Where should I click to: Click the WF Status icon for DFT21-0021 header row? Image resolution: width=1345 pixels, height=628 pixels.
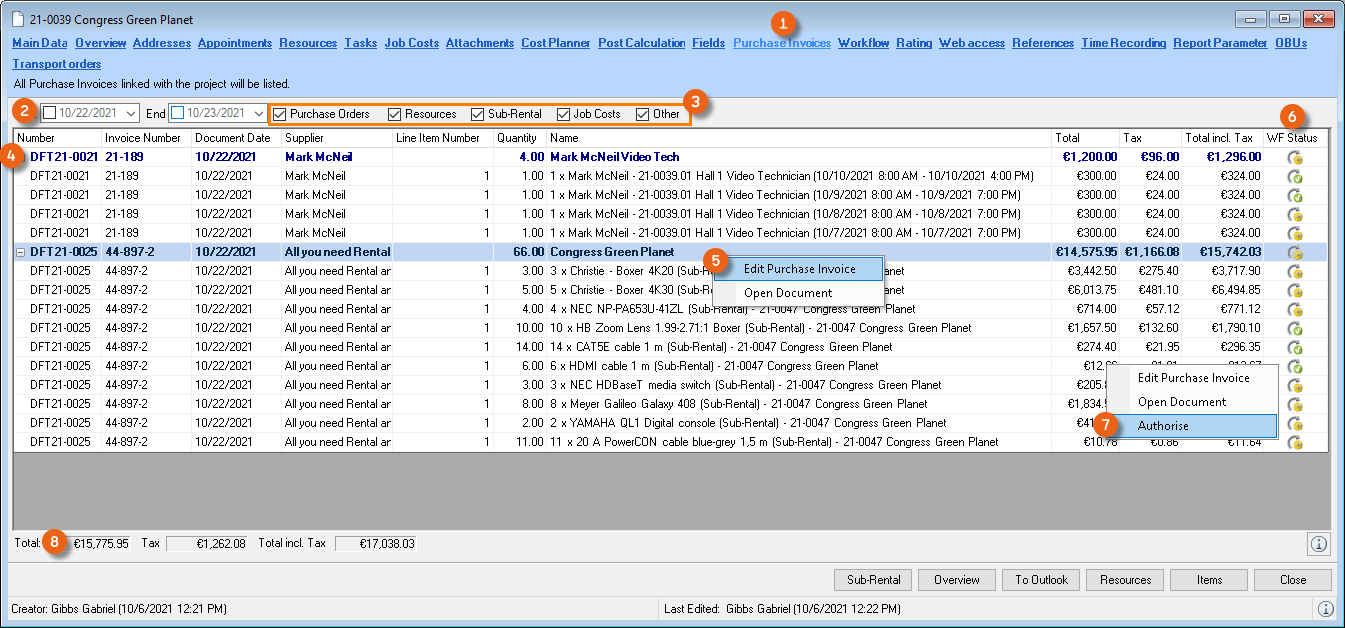pyautogui.click(x=1294, y=157)
